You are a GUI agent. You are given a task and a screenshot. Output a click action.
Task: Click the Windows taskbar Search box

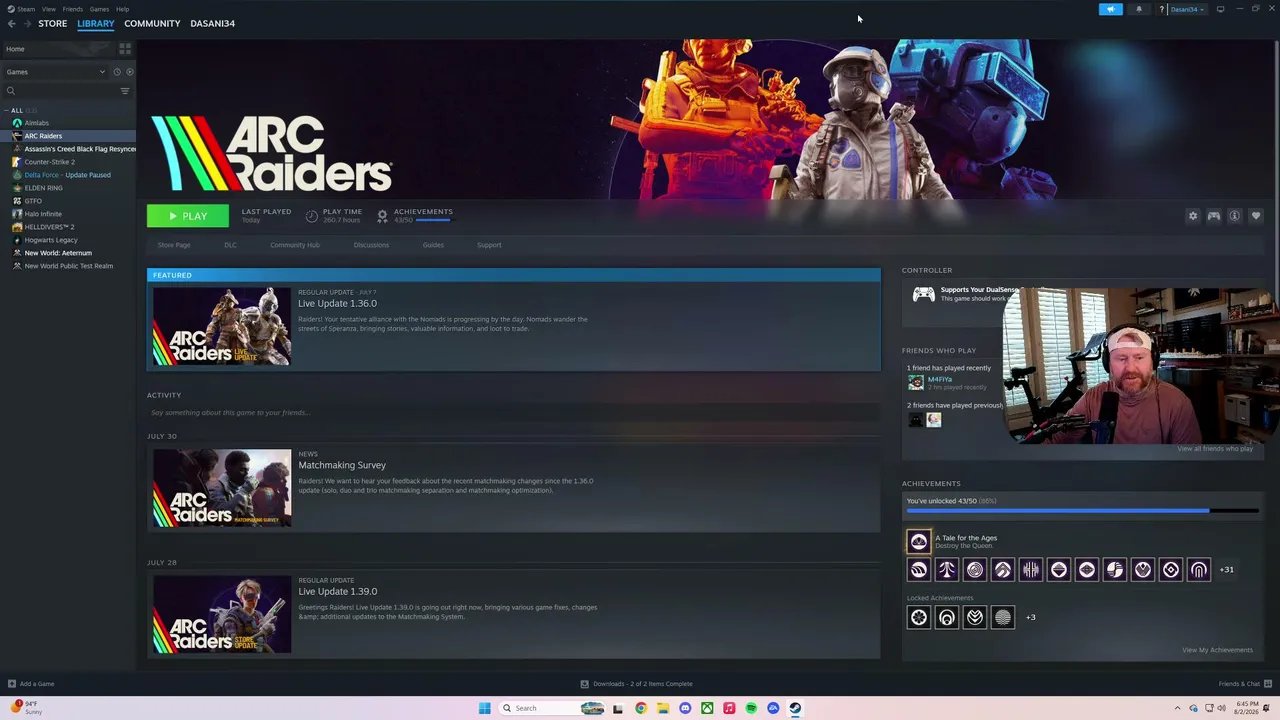[x=550, y=708]
